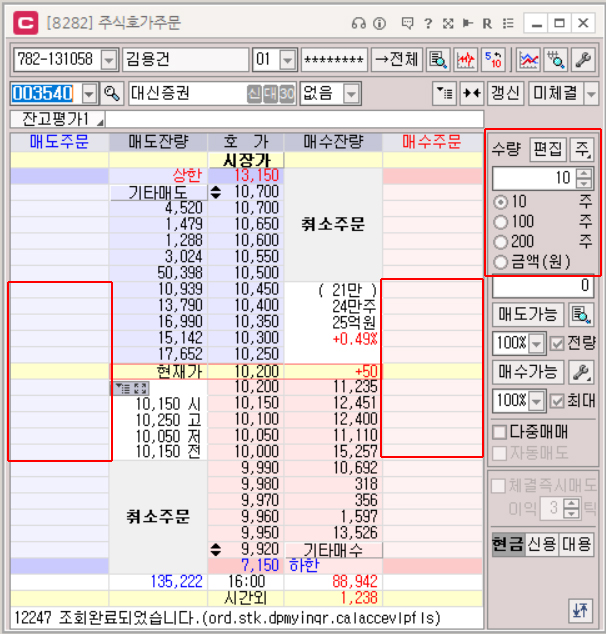Click the headset support icon in title bar
This screenshot has height=634, width=606.
click(358, 23)
